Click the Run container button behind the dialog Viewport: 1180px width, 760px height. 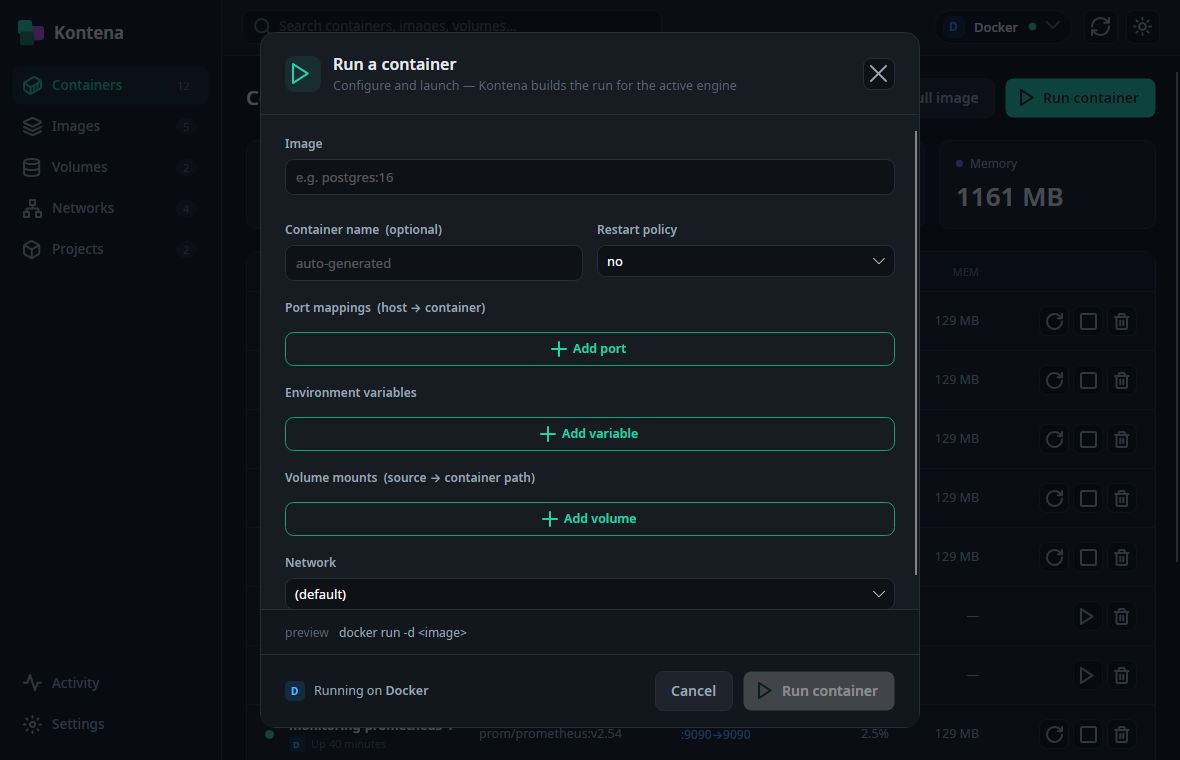[x=1080, y=98]
